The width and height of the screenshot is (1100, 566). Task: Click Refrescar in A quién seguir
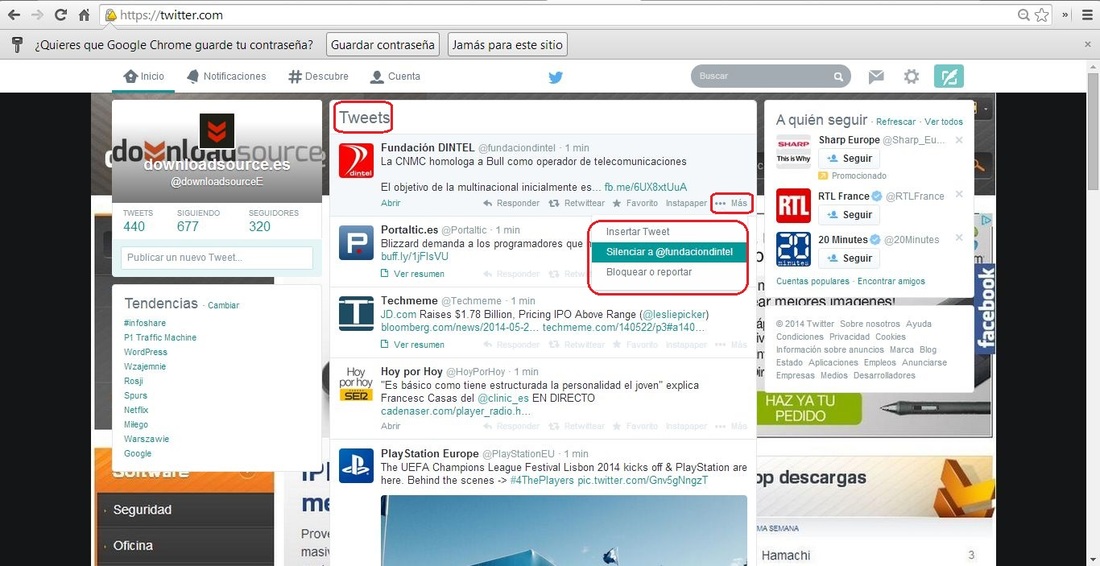(x=896, y=122)
